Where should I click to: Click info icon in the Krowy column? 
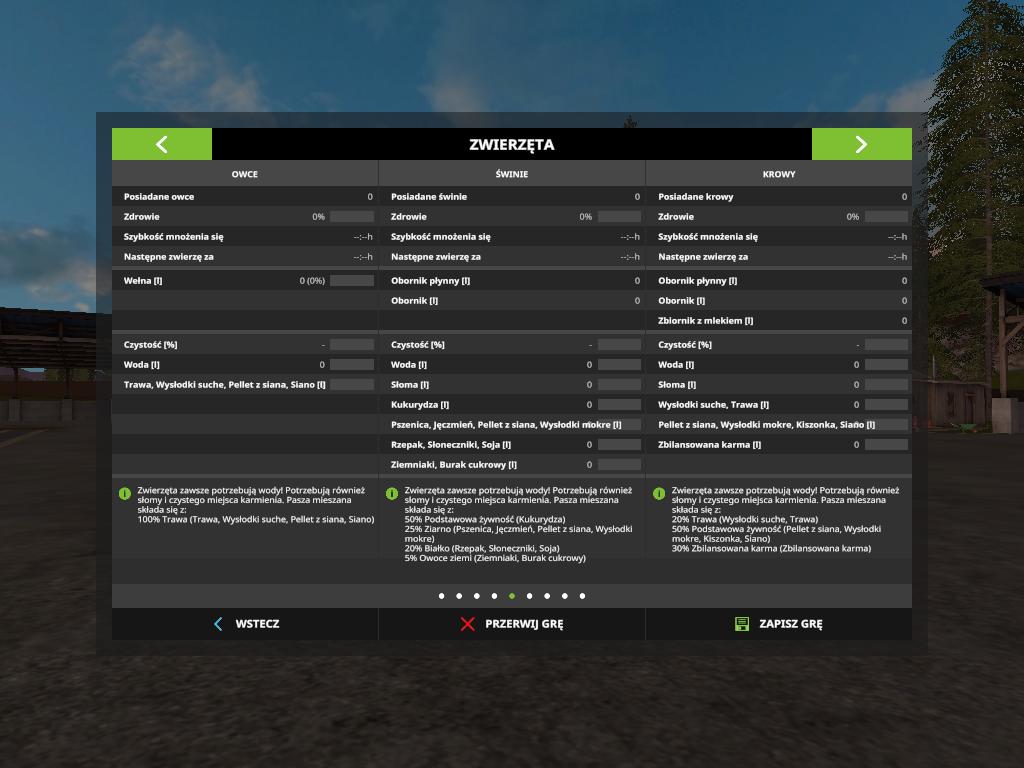pos(659,493)
